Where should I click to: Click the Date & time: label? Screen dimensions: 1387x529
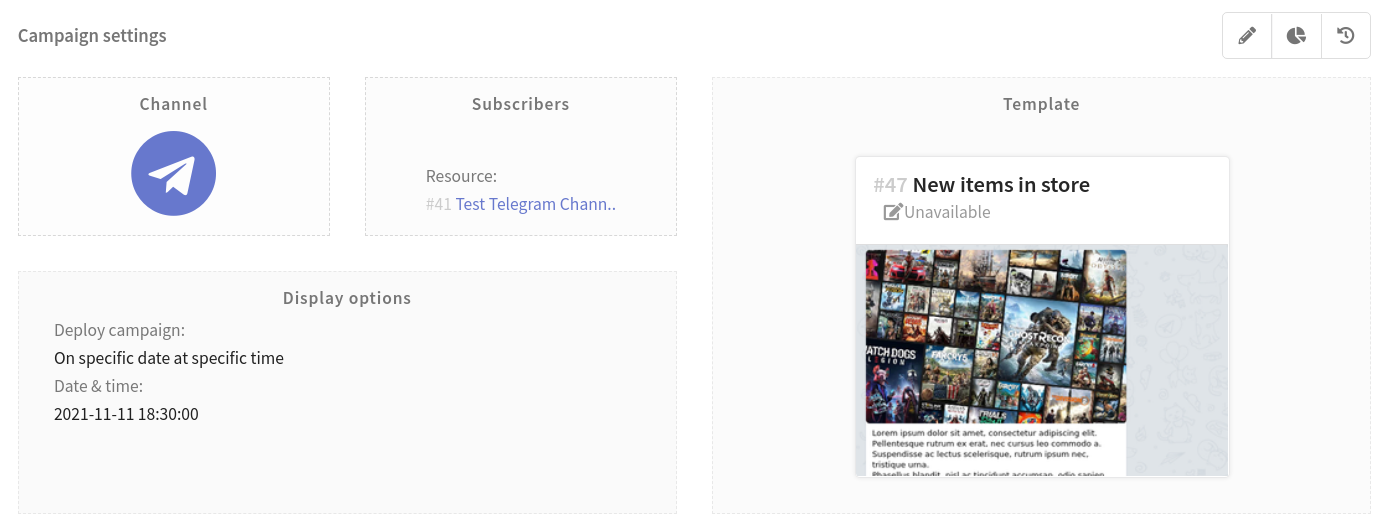[x=99, y=386]
